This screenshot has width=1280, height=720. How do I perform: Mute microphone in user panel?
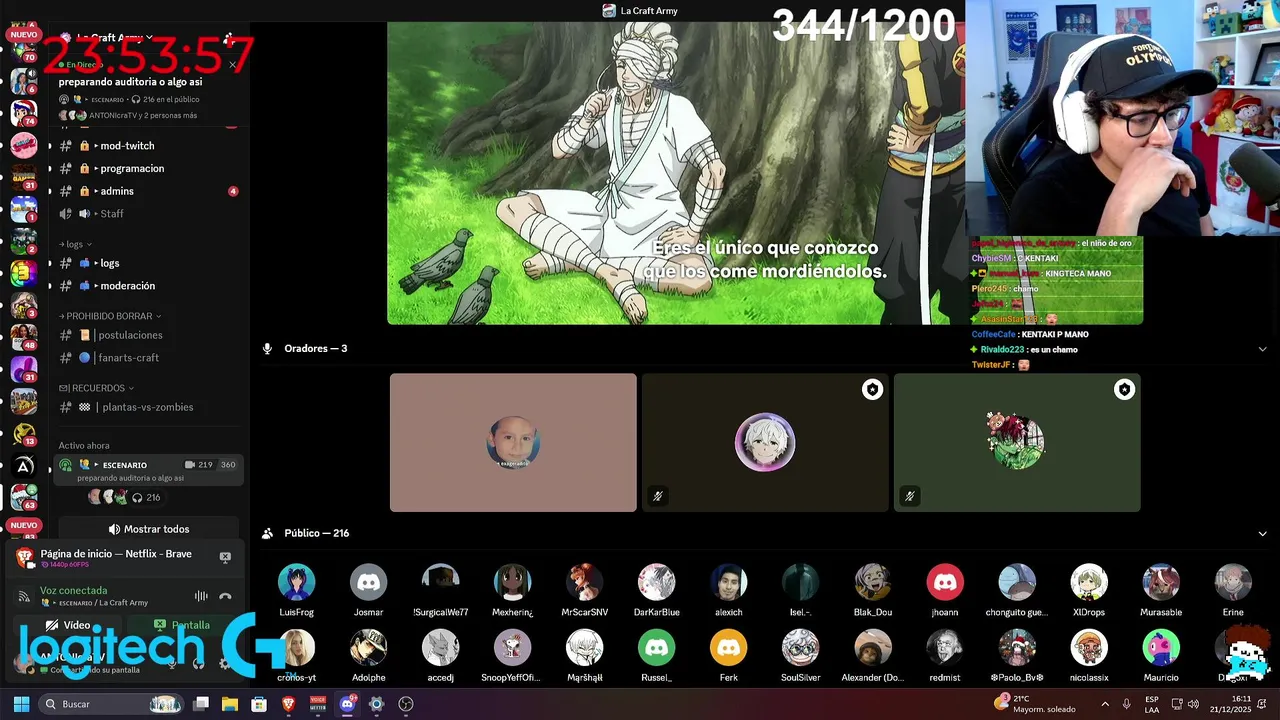pyautogui.click(x=172, y=662)
